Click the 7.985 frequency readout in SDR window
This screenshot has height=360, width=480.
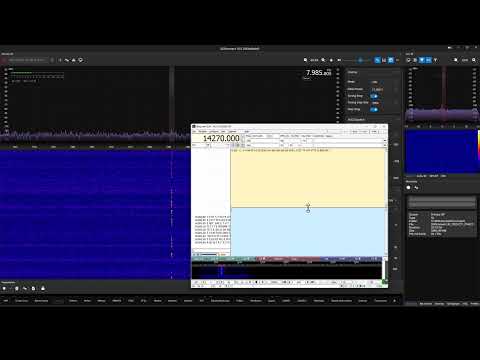(x=318, y=72)
